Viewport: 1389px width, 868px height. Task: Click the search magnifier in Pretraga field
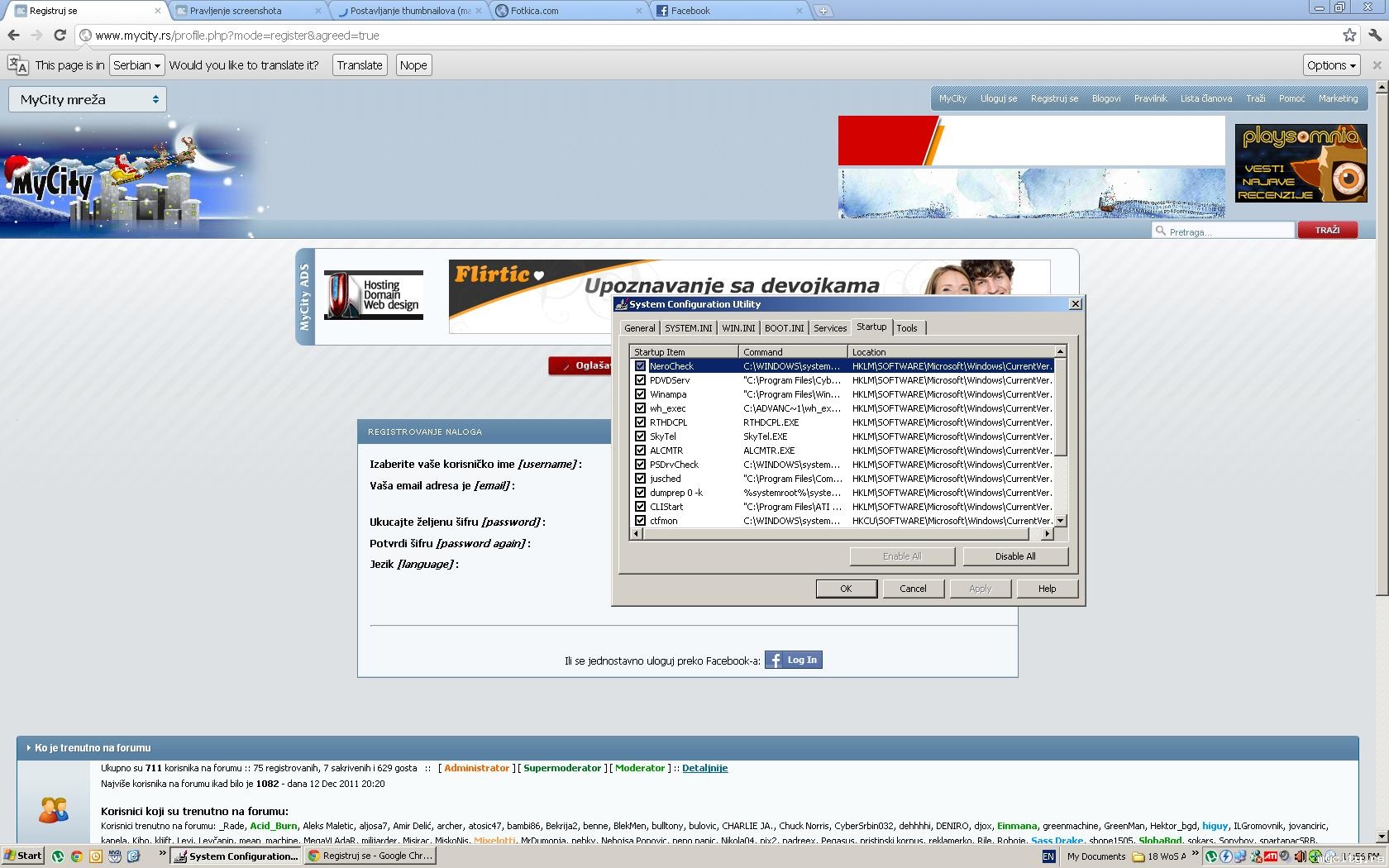[1161, 231]
